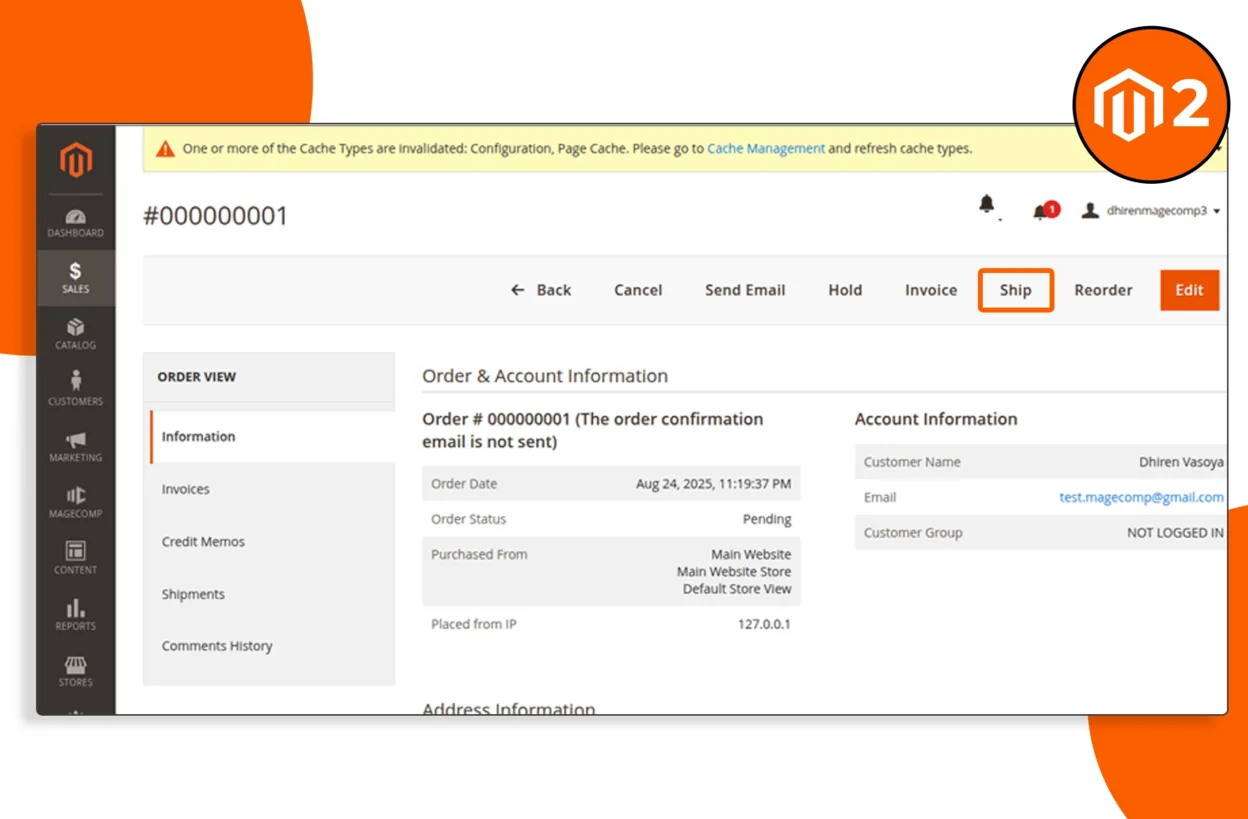1248x819 pixels.
Task: Click the highlighted Ship button
Action: tap(1015, 290)
